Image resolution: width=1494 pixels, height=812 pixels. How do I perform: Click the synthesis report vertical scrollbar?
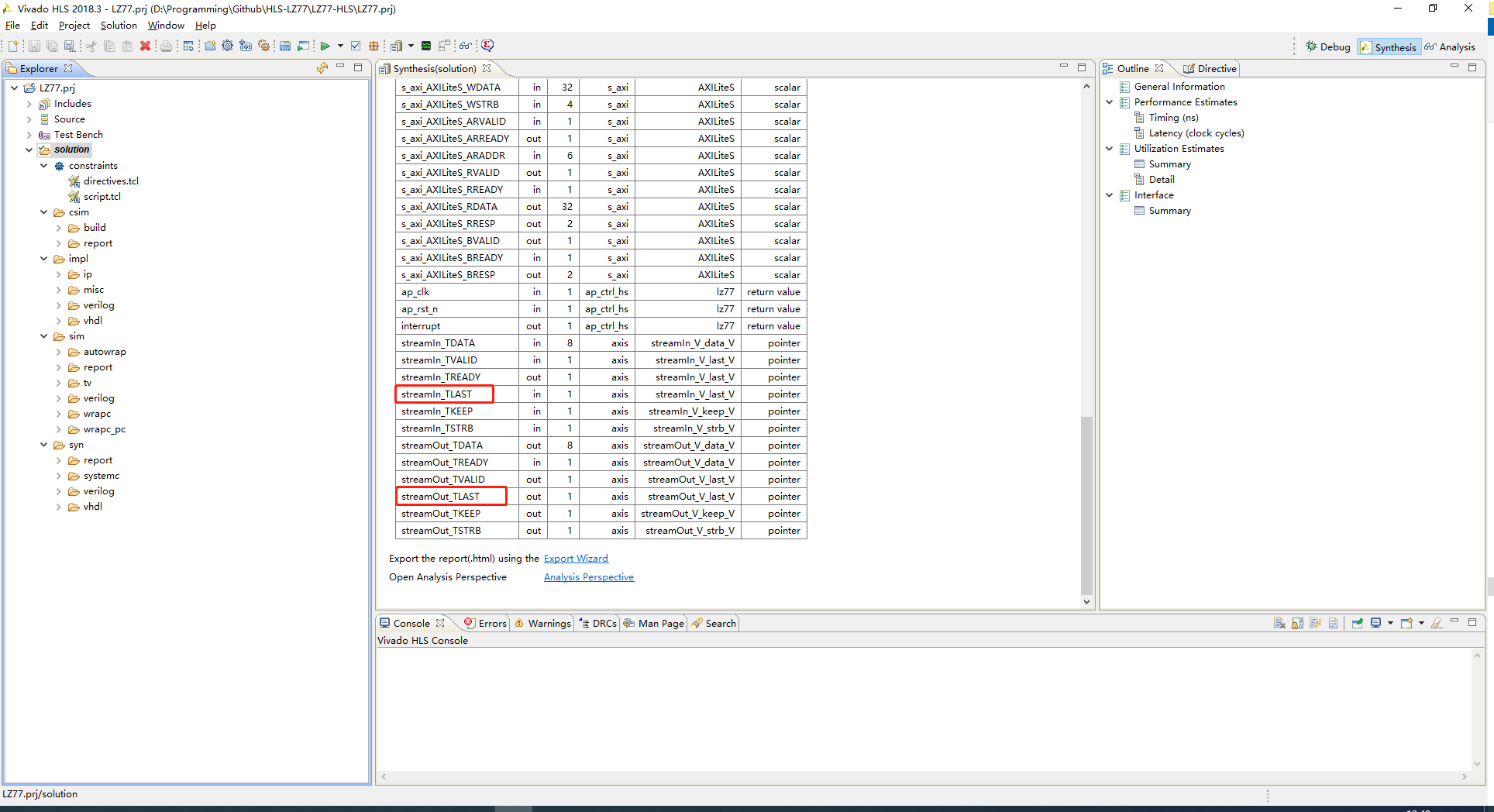(1086, 504)
